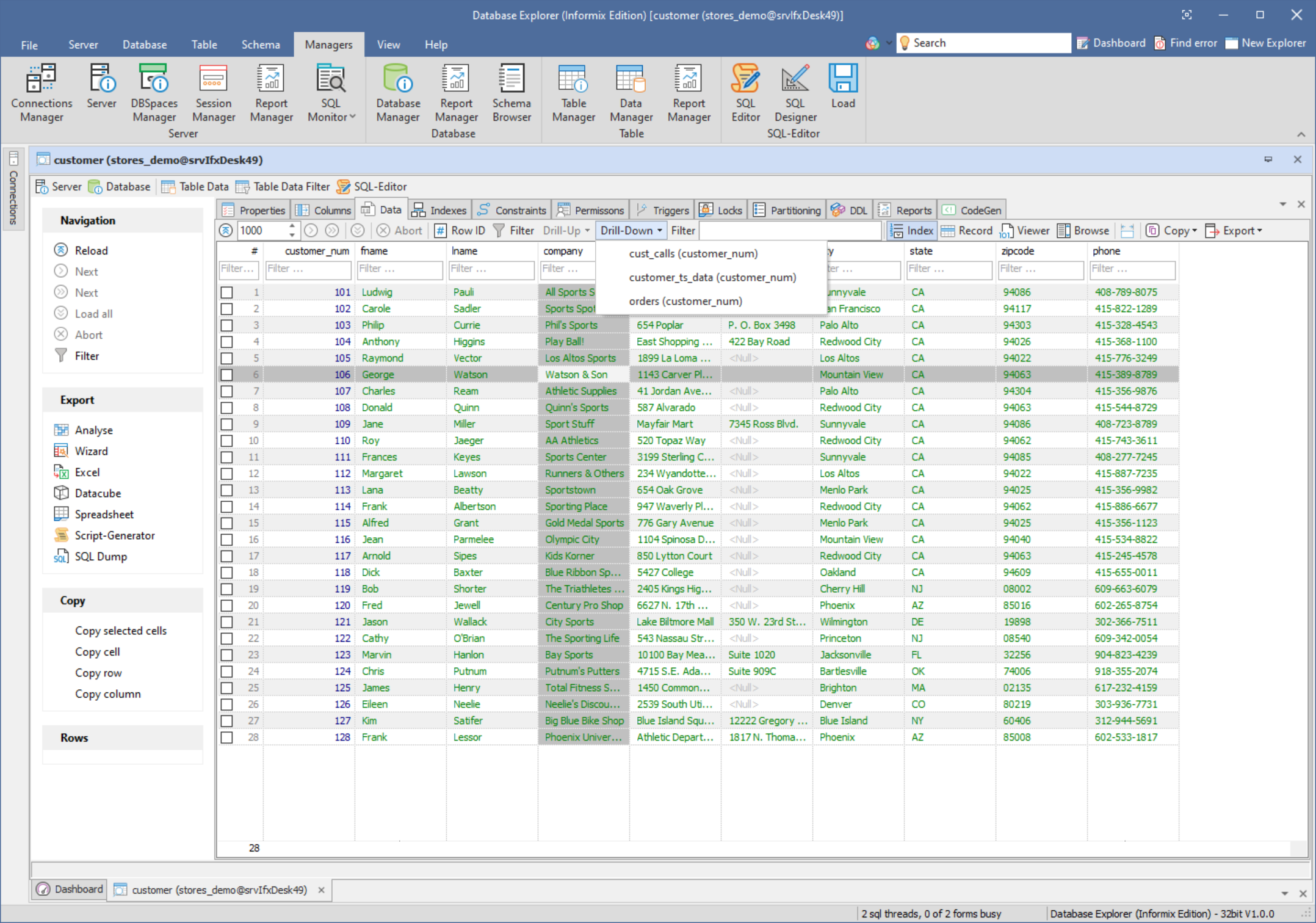
Task: Check the row checkbox for Ludwig Pauli
Action: click(x=227, y=292)
